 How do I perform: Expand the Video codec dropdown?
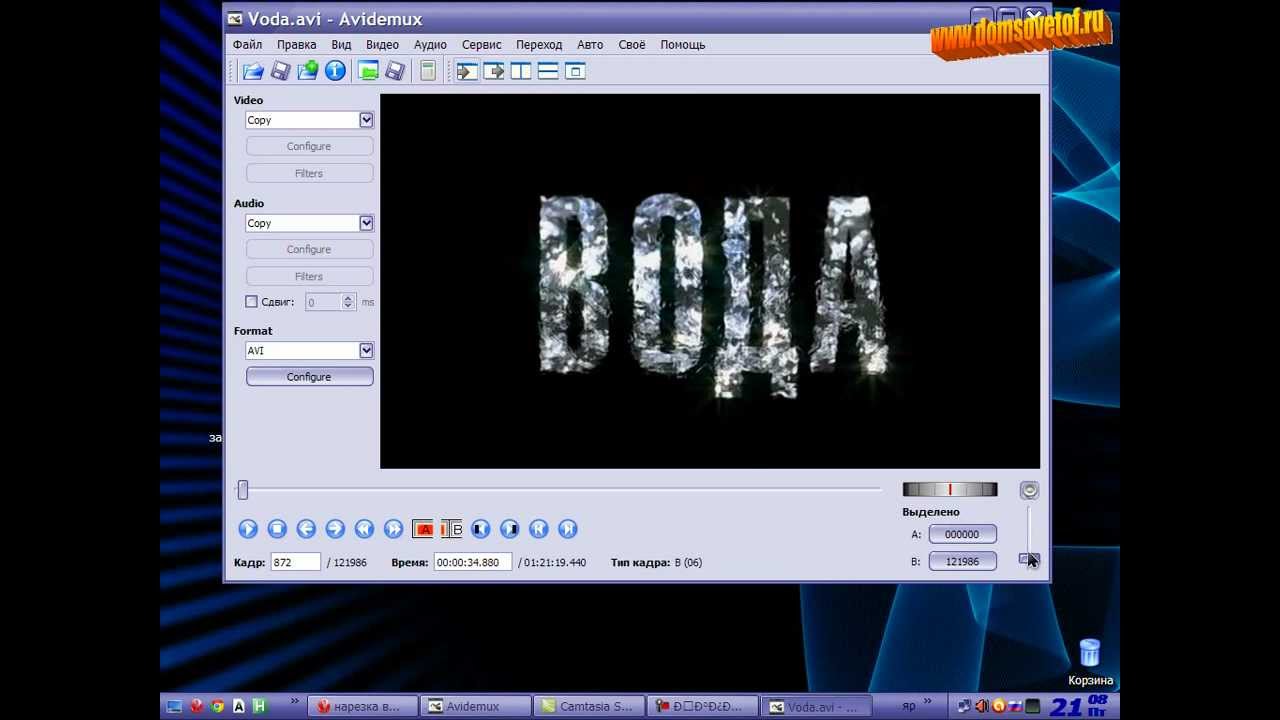click(x=366, y=120)
